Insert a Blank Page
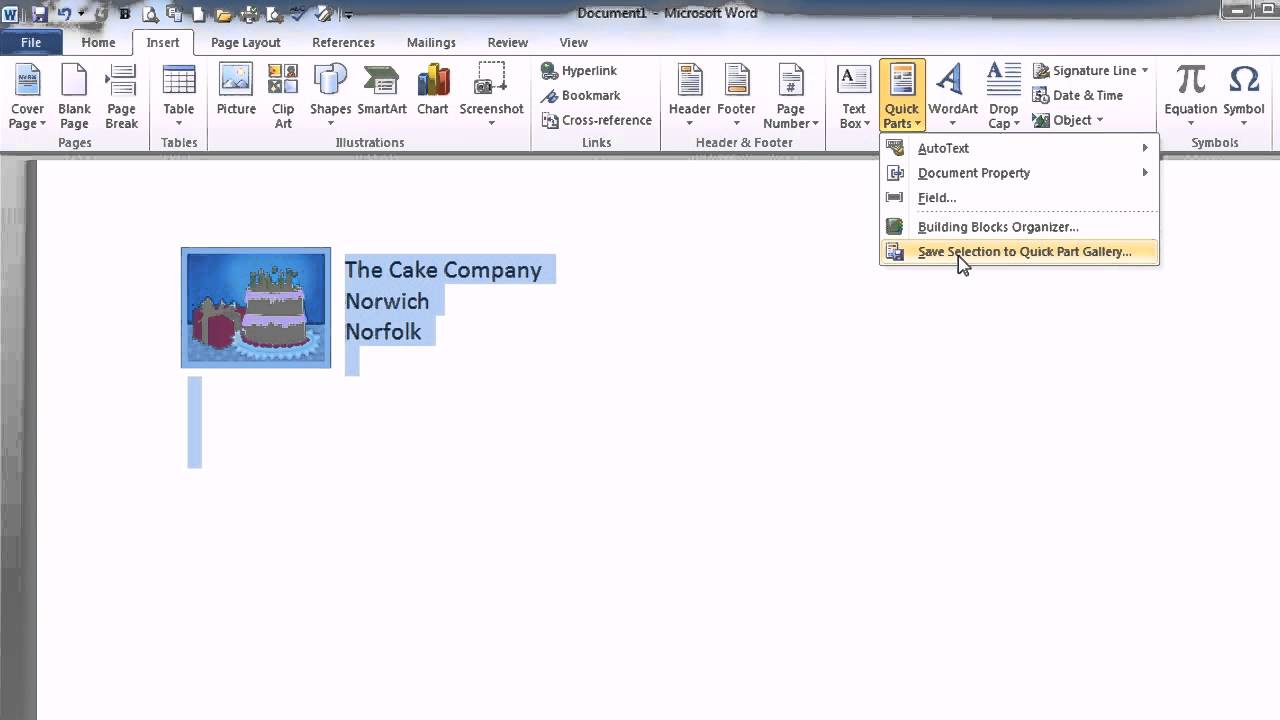This screenshot has height=720, width=1280. (74, 96)
